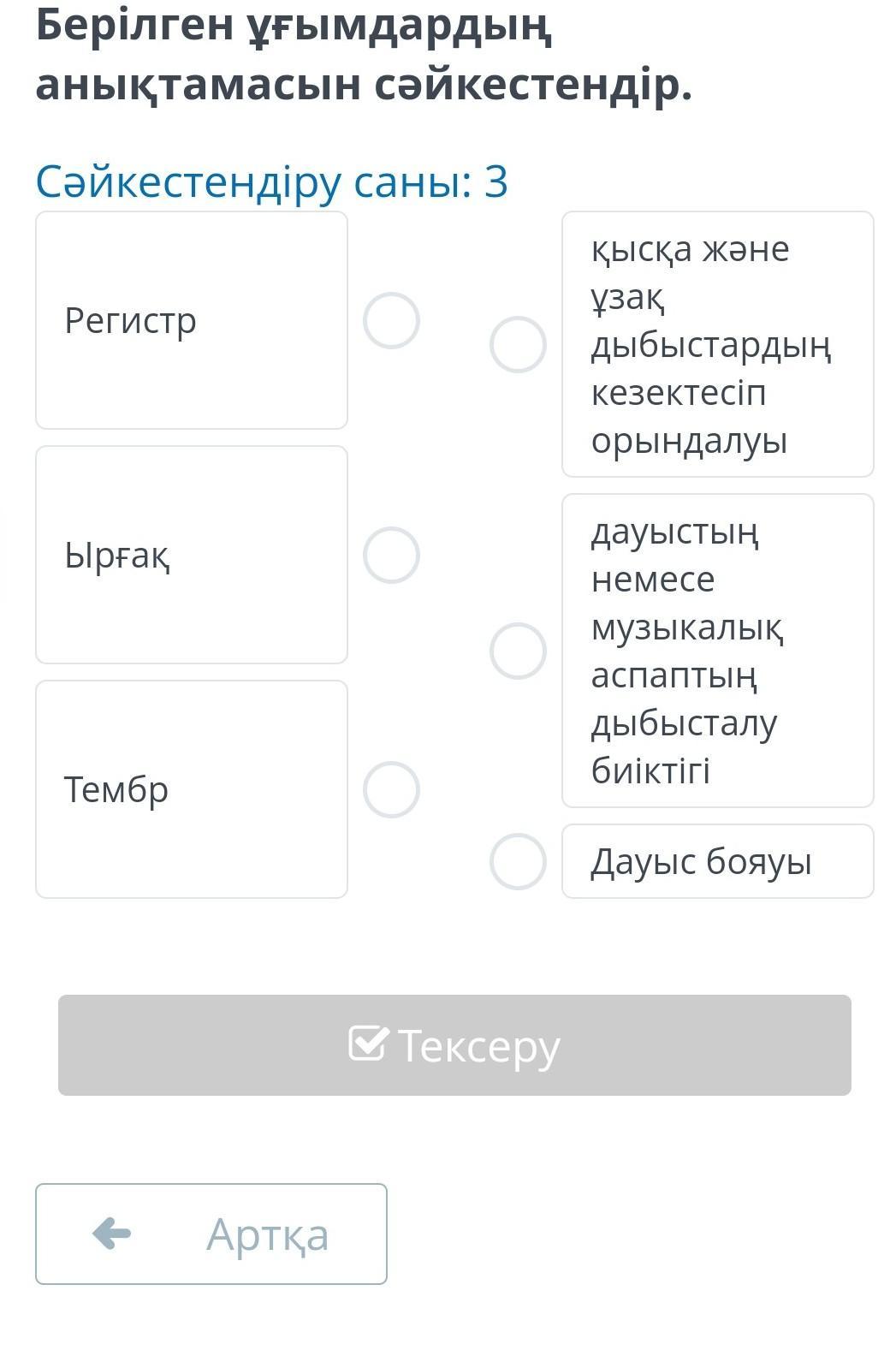The height and width of the screenshot is (1356, 896).
Task: Select circle beside қысқа және ұзақ definition
Action: [x=518, y=345]
